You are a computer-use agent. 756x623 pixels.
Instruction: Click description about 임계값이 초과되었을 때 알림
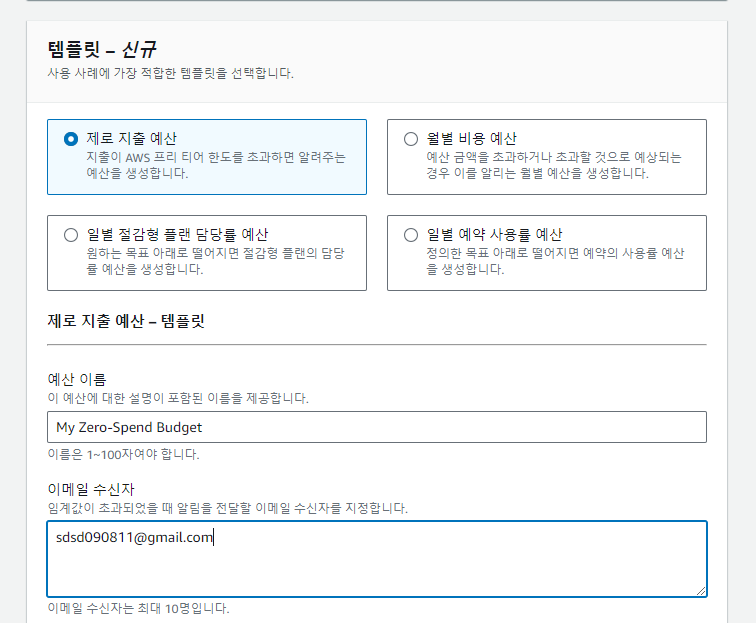coord(228,508)
